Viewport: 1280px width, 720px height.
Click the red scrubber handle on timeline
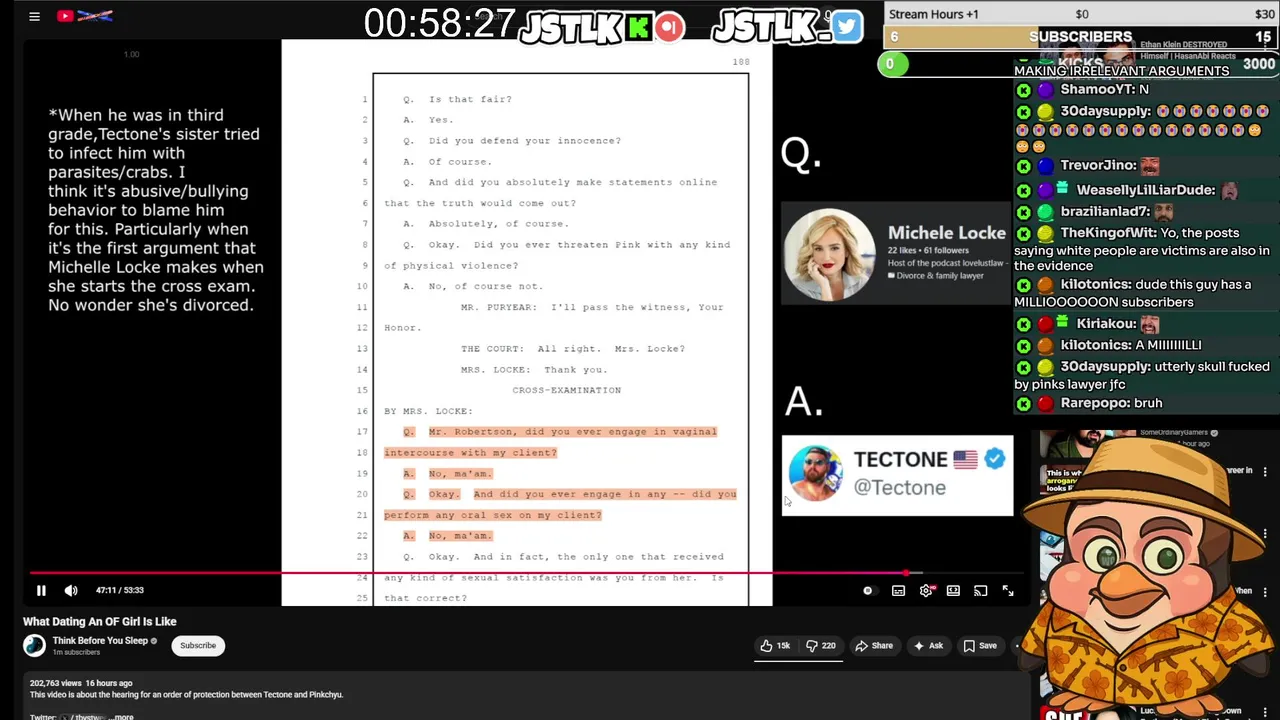(x=907, y=573)
